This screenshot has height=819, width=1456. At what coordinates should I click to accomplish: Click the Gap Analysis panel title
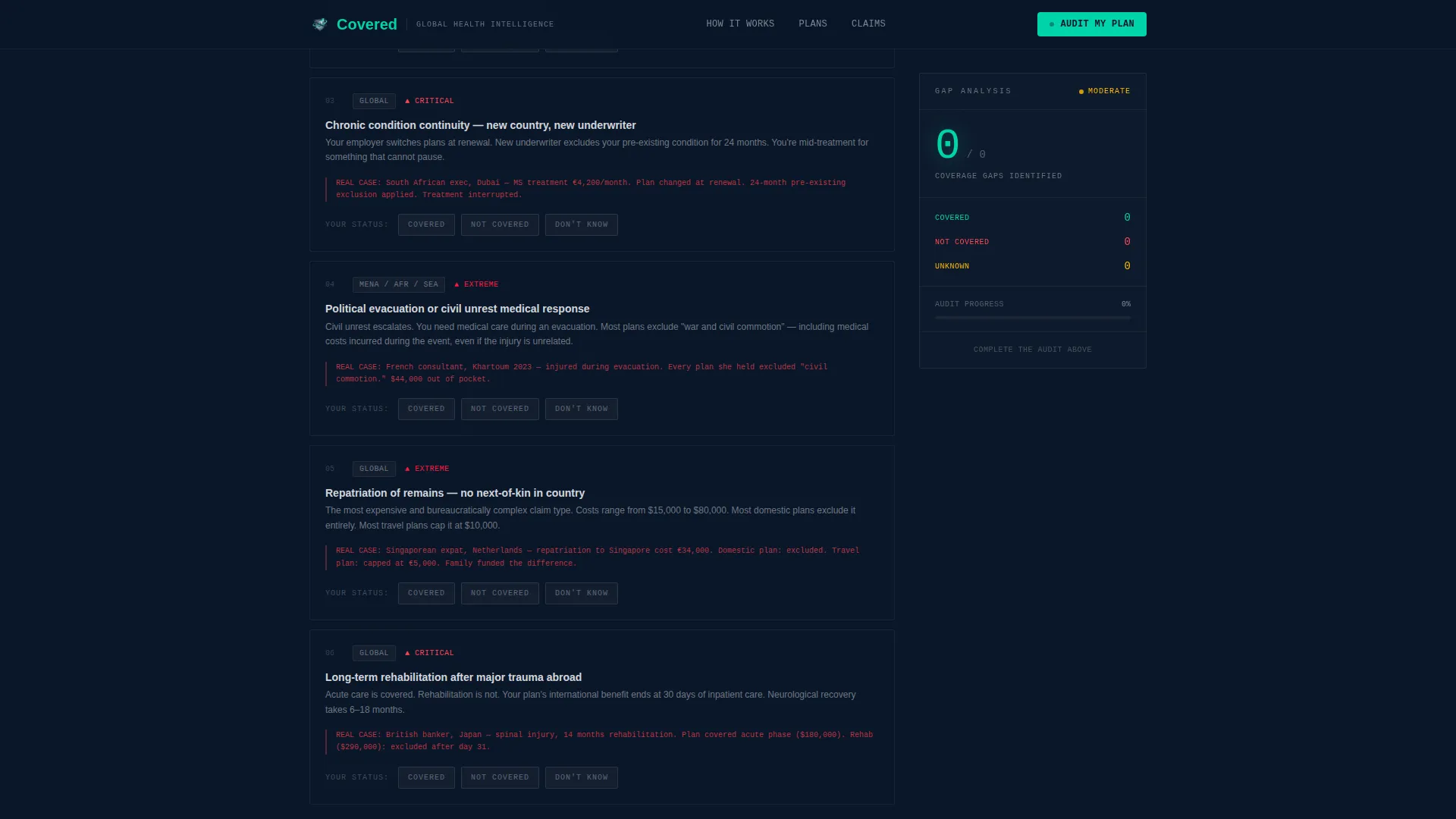click(973, 91)
